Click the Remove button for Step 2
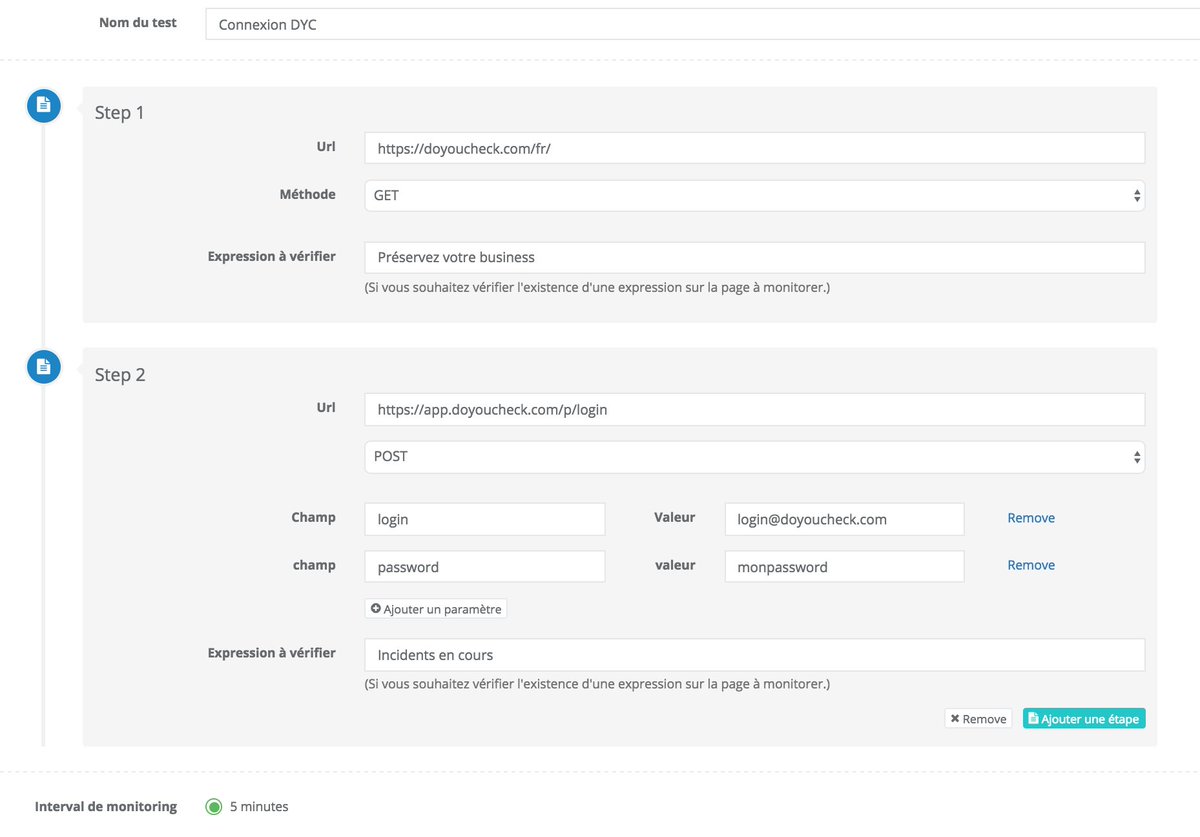 click(x=978, y=718)
